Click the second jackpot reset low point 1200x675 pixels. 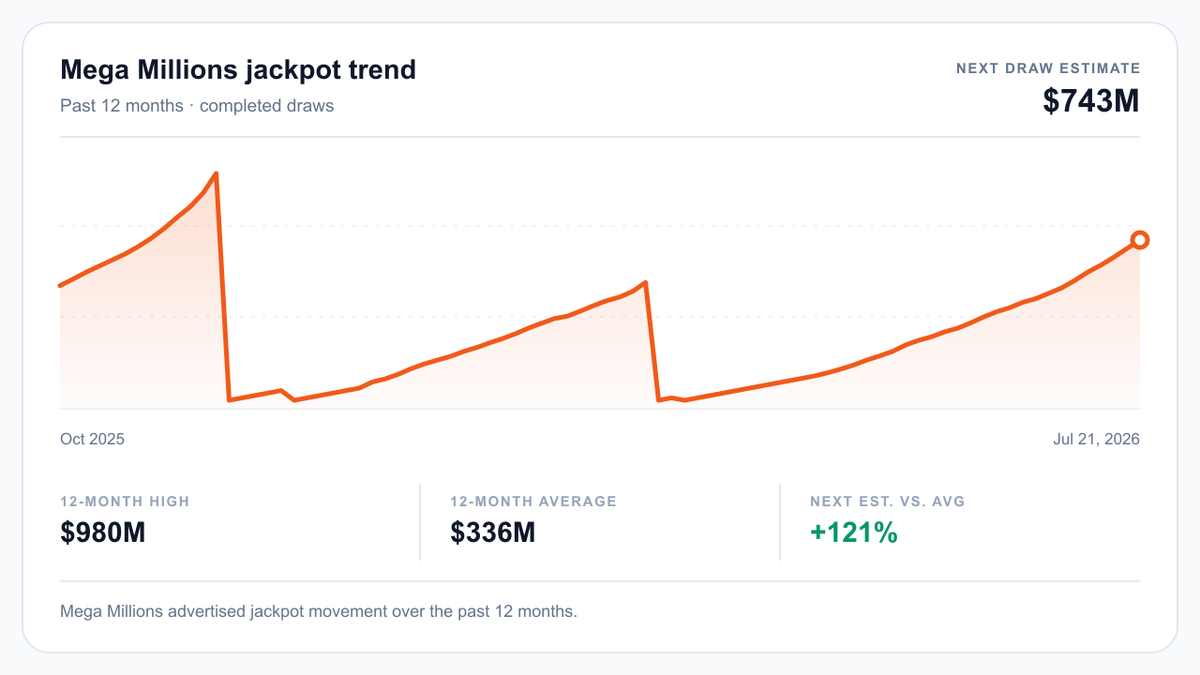(x=659, y=400)
